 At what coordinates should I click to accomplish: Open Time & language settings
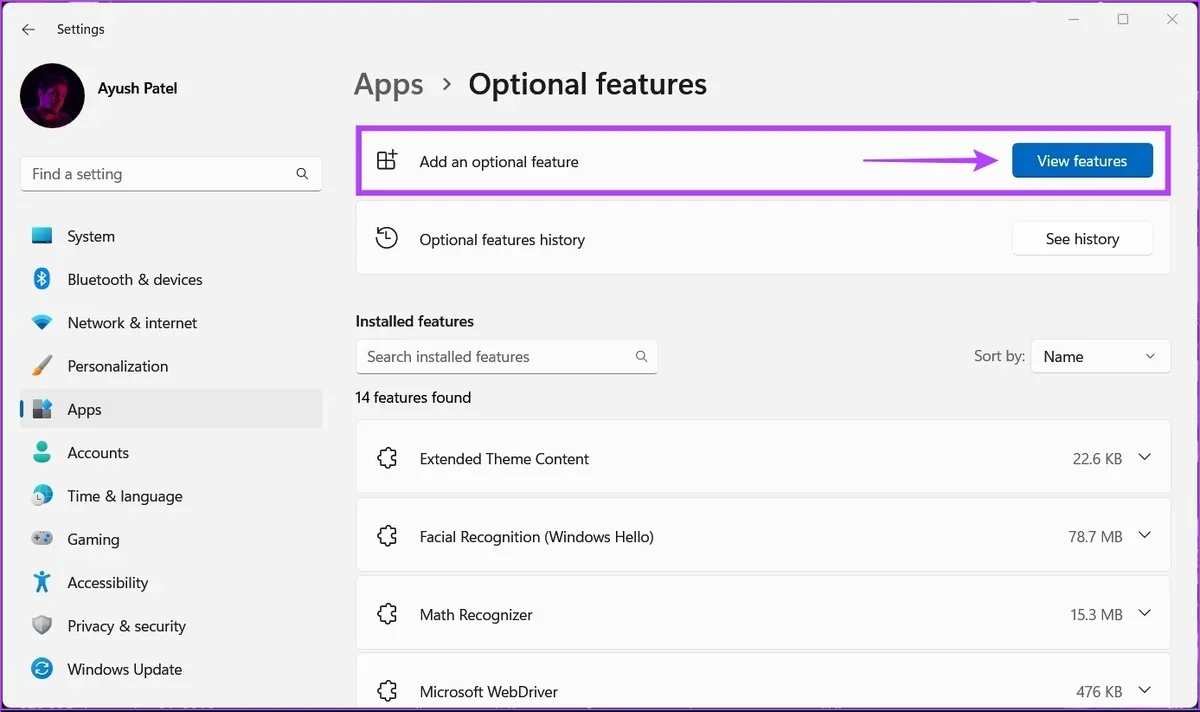tap(124, 496)
